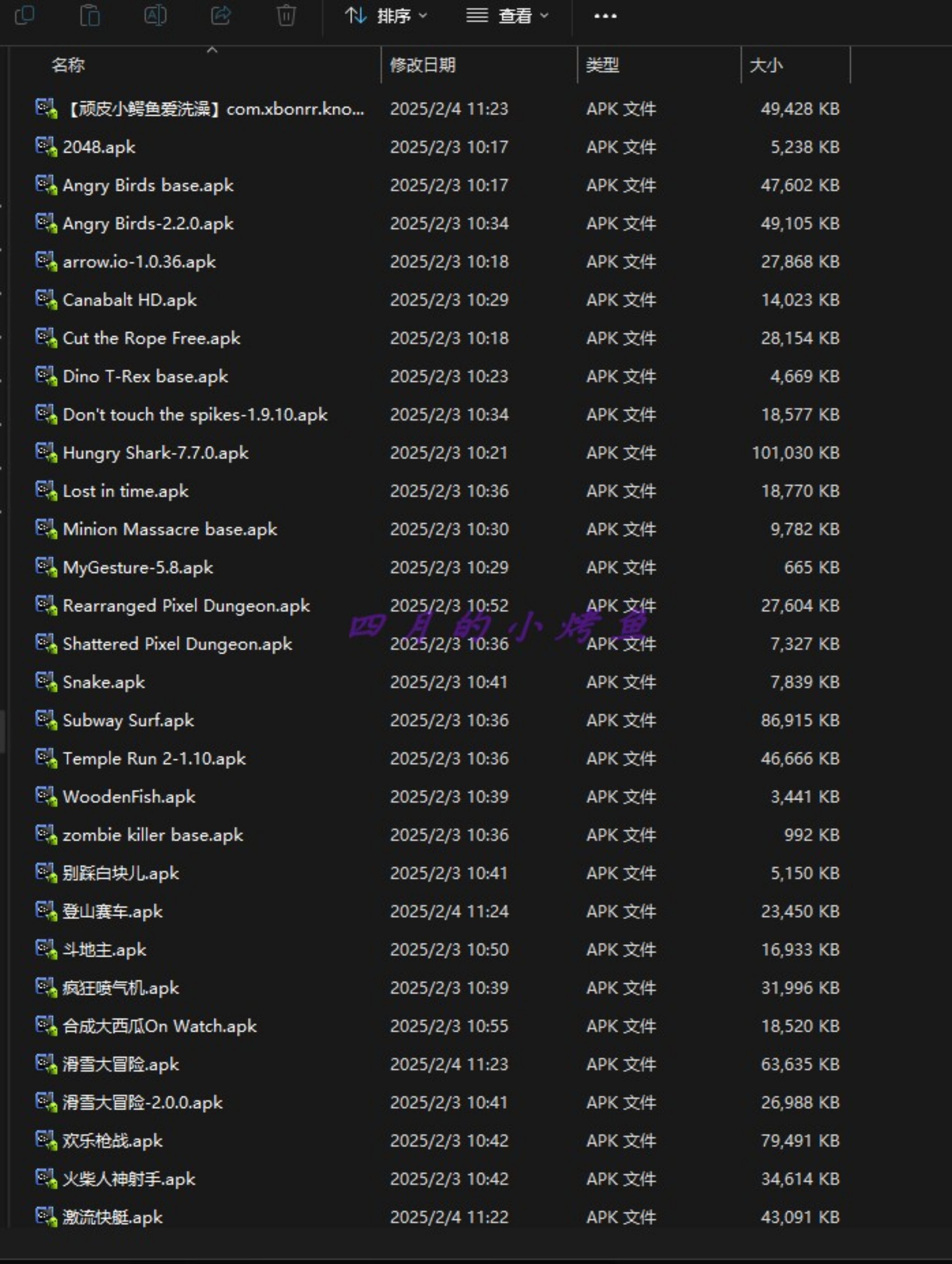Select file name Don't touch the spikes-1.9.10.apk
952x1264 pixels.
point(195,415)
